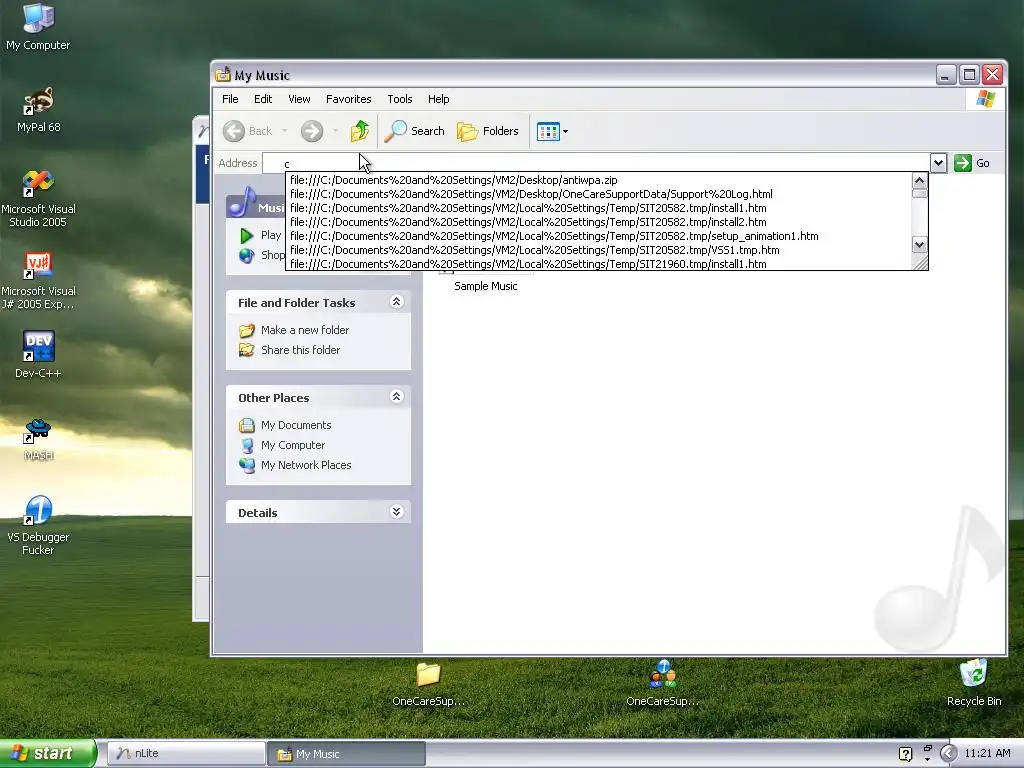
Task: Open Search in the toolbar
Action: tap(414, 131)
